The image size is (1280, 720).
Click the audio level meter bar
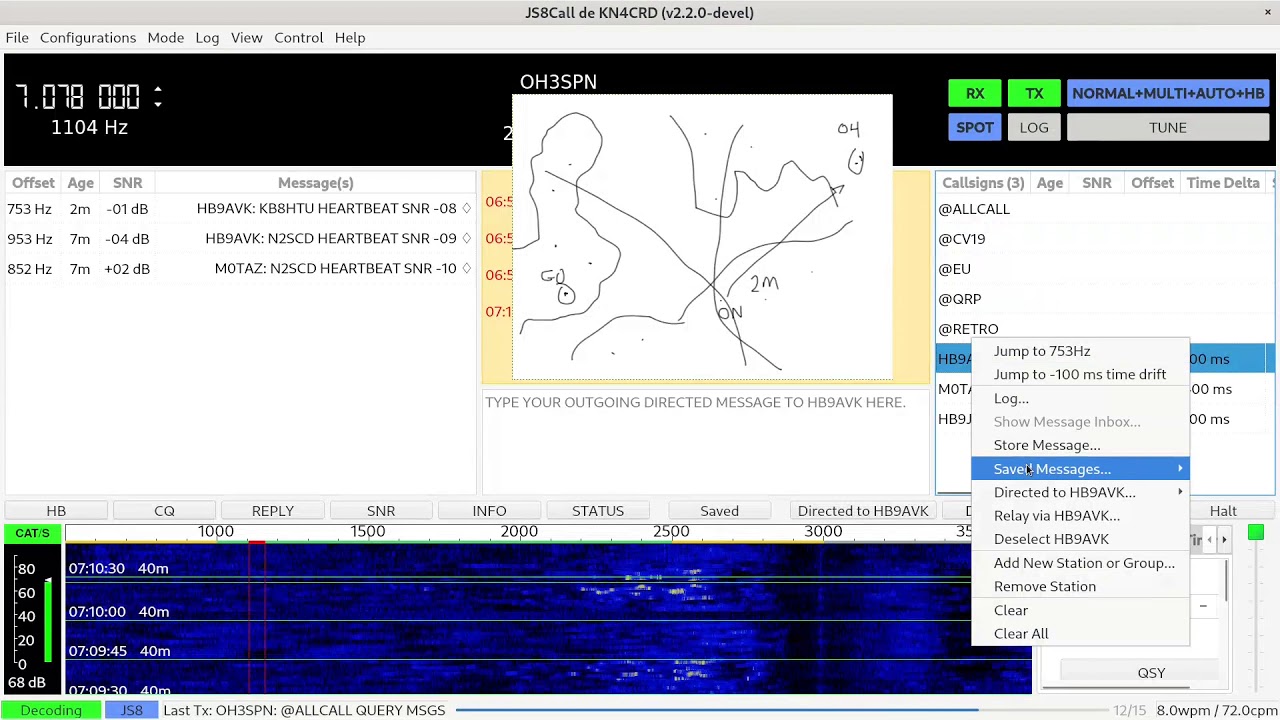point(48,620)
